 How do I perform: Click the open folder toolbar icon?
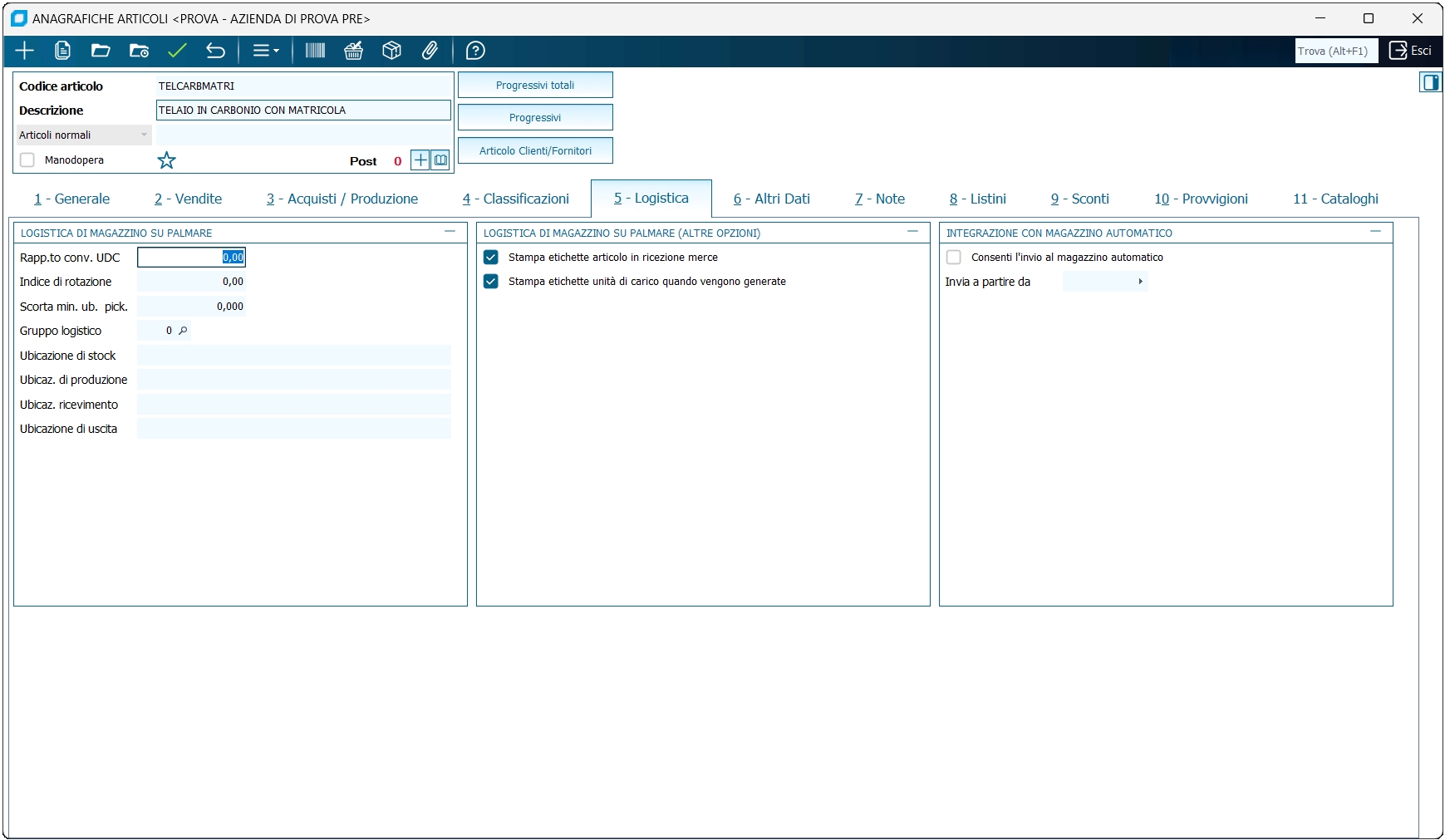(101, 51)
